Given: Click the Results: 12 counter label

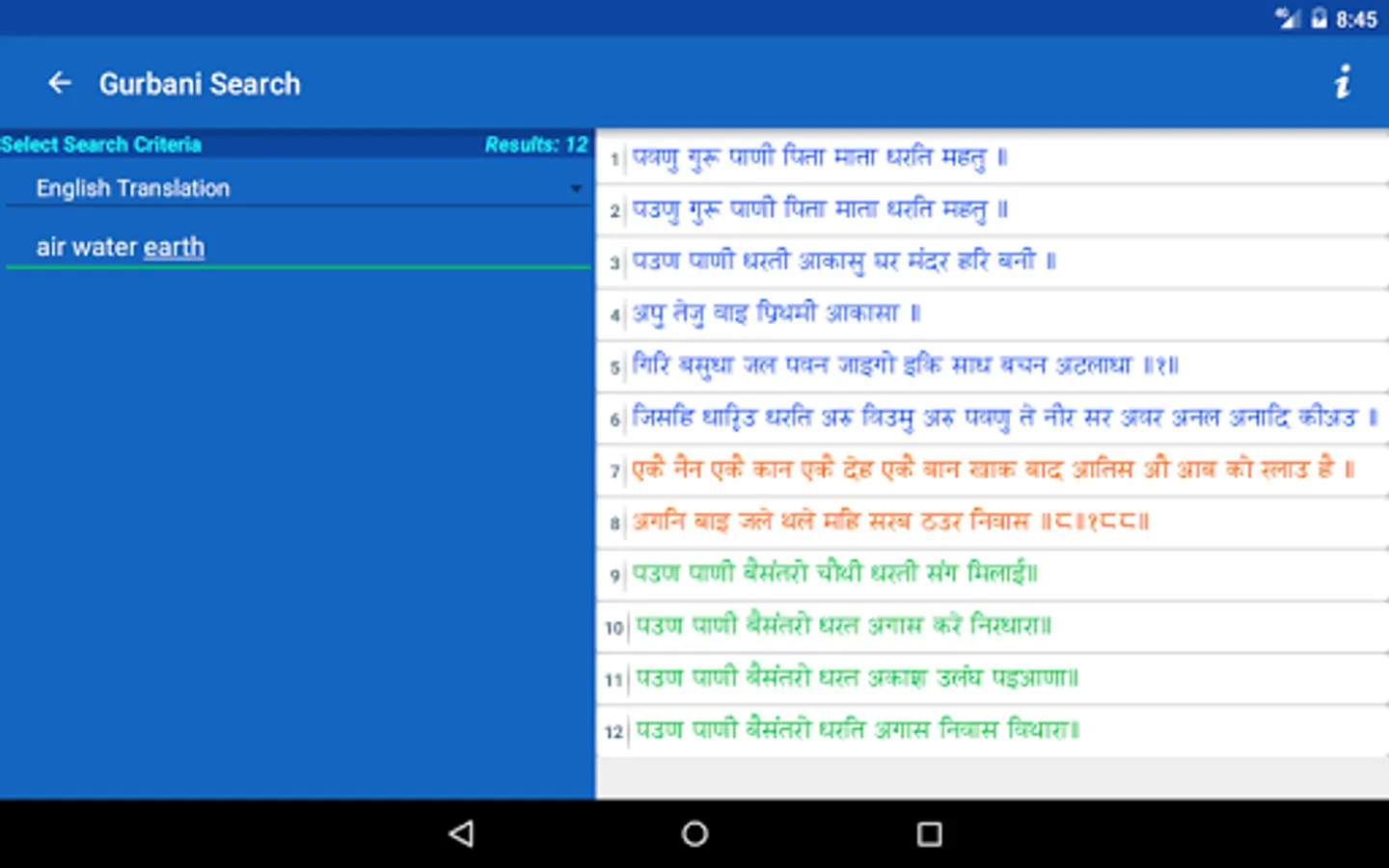Looking at the screenshot, I should pyautogui.click(x=535, y=145).
